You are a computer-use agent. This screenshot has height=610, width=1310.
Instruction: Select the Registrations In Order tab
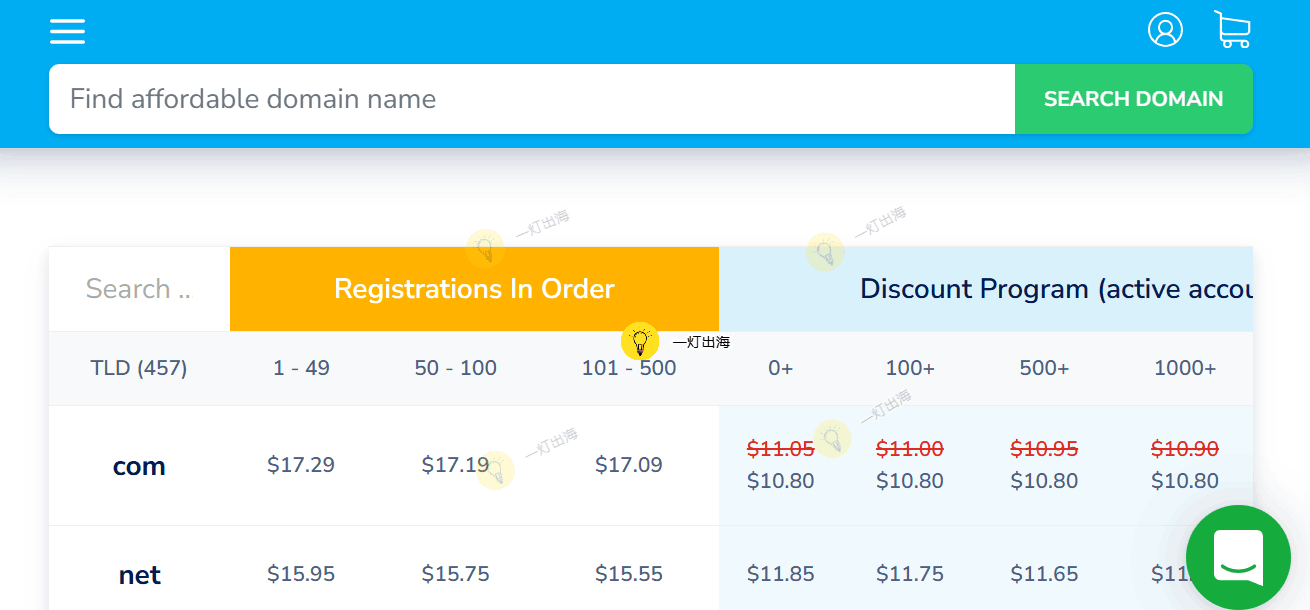click(474, 289)
